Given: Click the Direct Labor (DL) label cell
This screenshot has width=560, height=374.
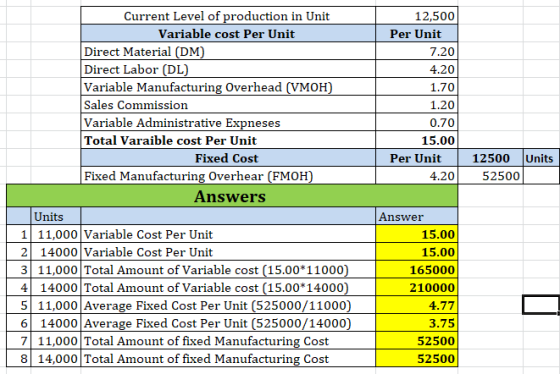Looking at the screenshot, I should pos(228,69).
